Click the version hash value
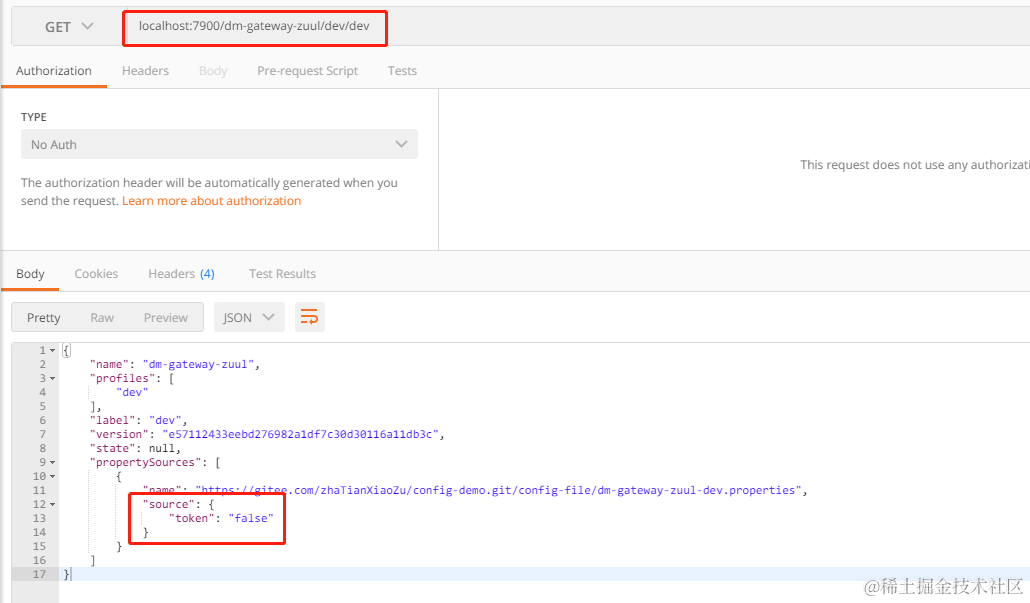The width and height of the screenshot is (1030, 603). pos(300,435)
